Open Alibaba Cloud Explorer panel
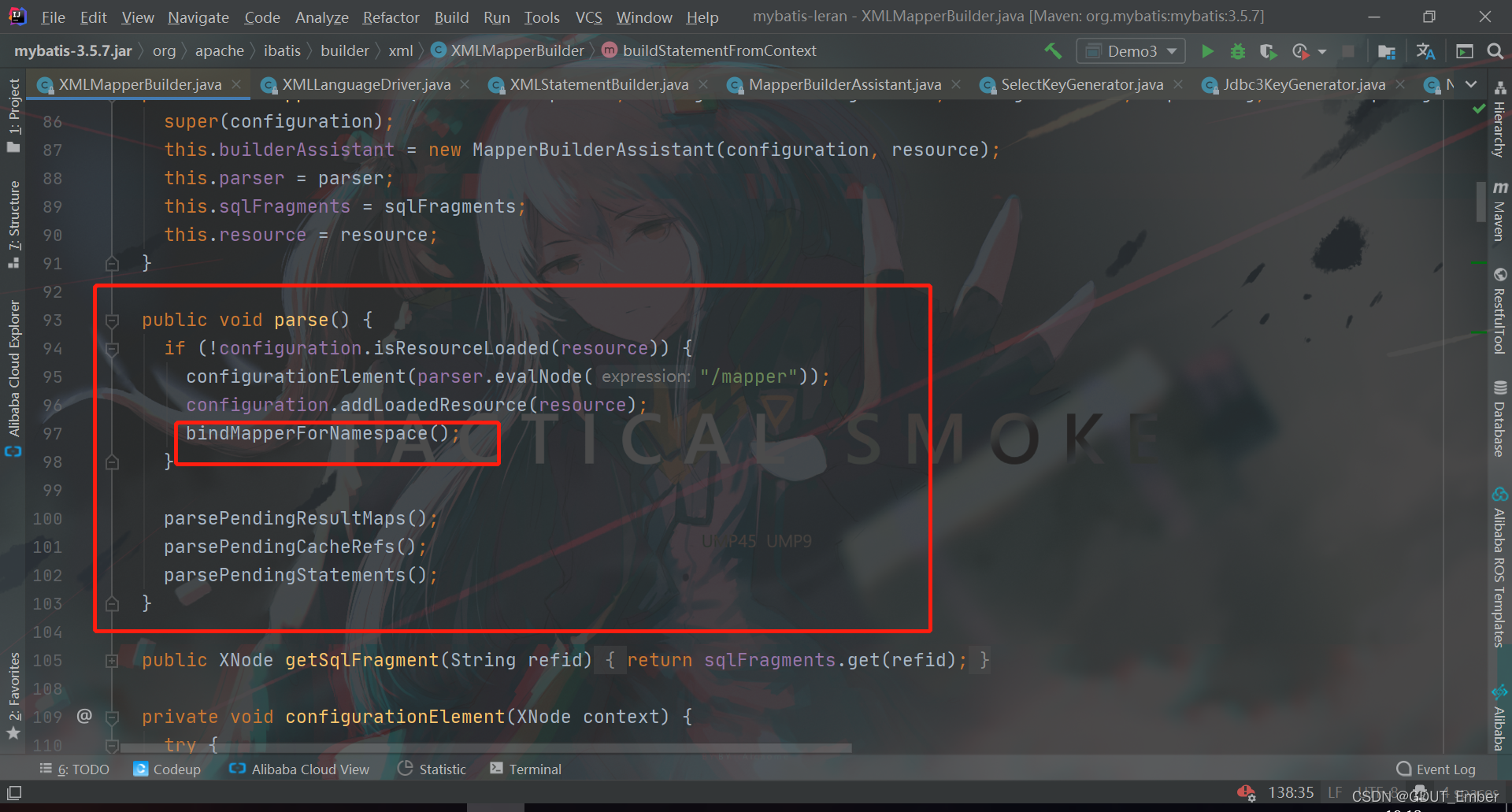This screenshot has height=812, width=1512. pyautogui.click(x=13, y=378)
